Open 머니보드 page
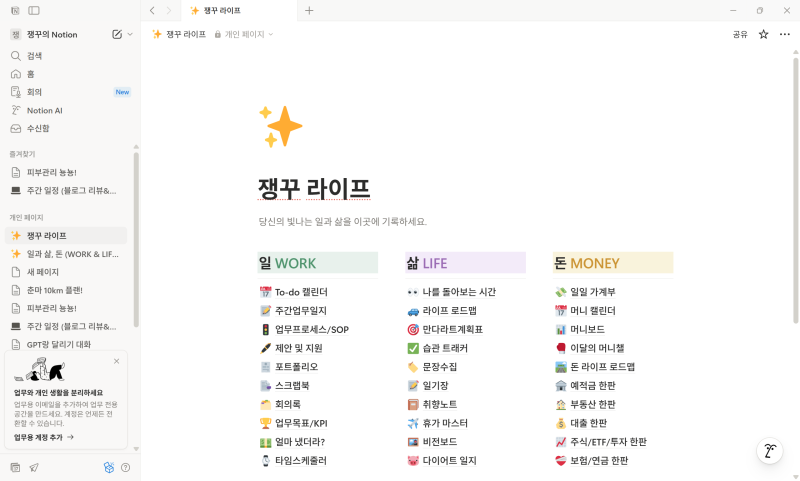800x481 pixels. 580,330
